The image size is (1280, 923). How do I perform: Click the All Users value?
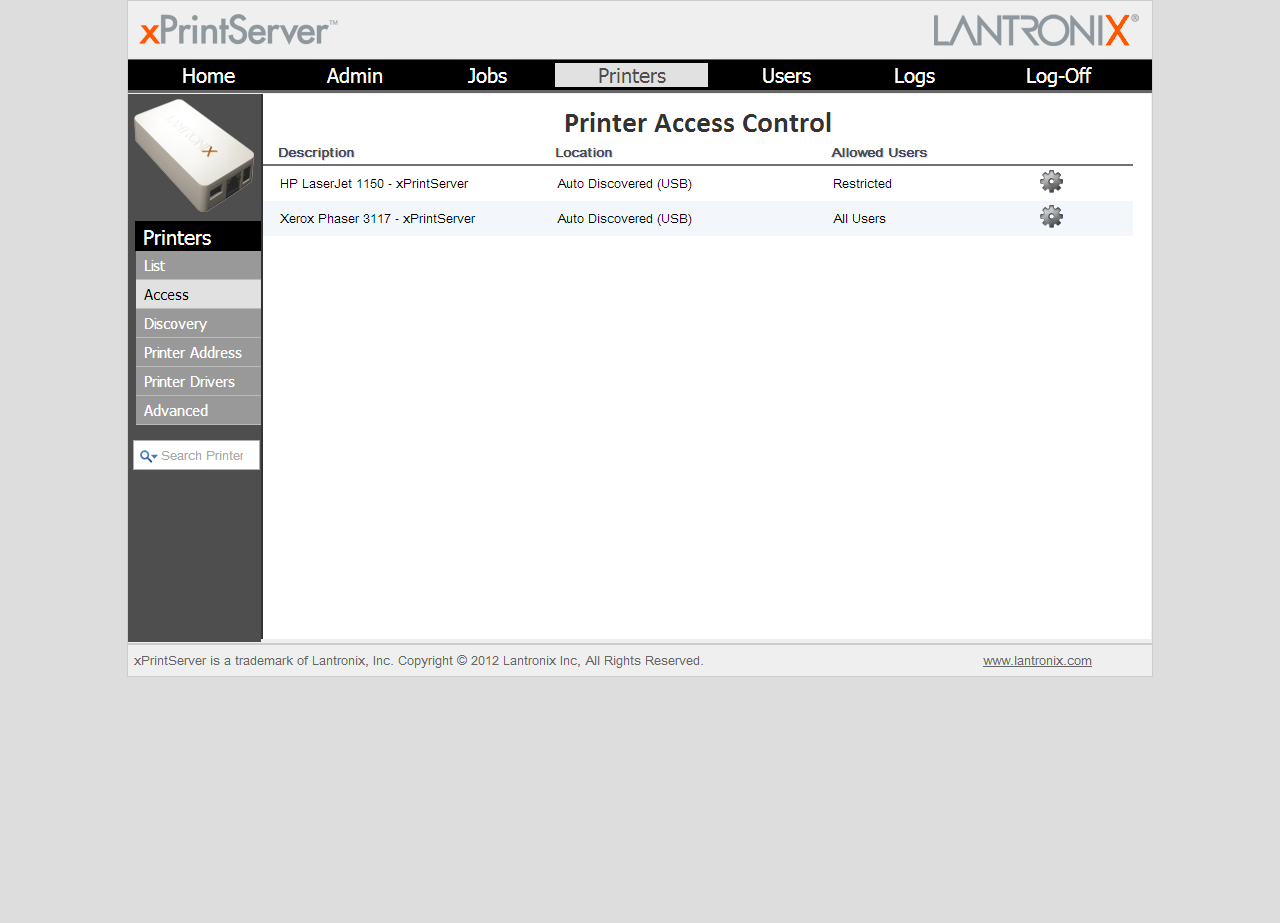click(x=859, y=219)
